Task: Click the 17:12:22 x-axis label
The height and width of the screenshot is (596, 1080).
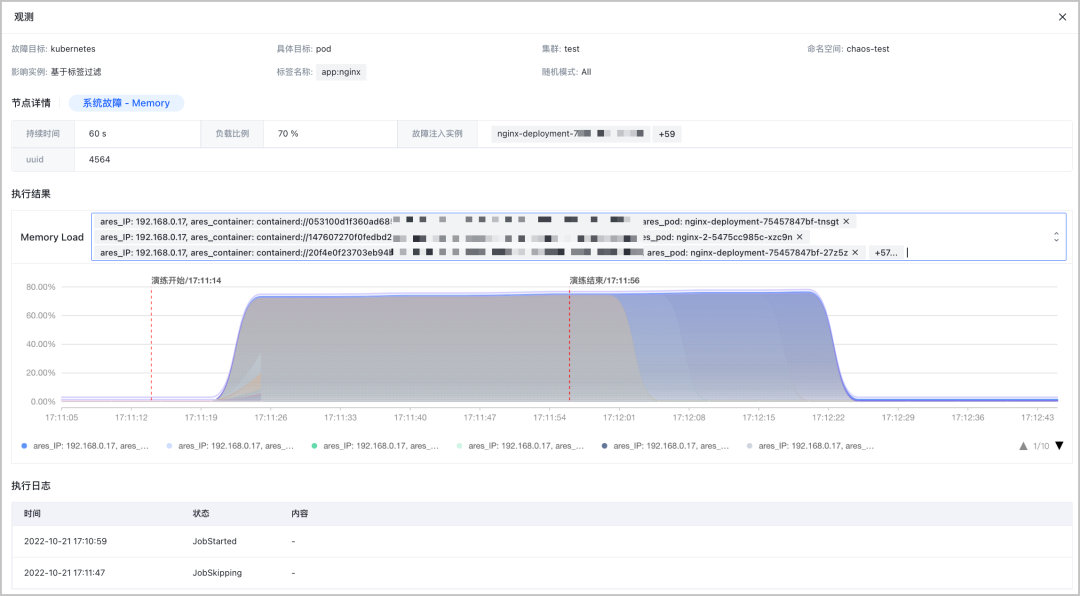Action: coord(827,418)
